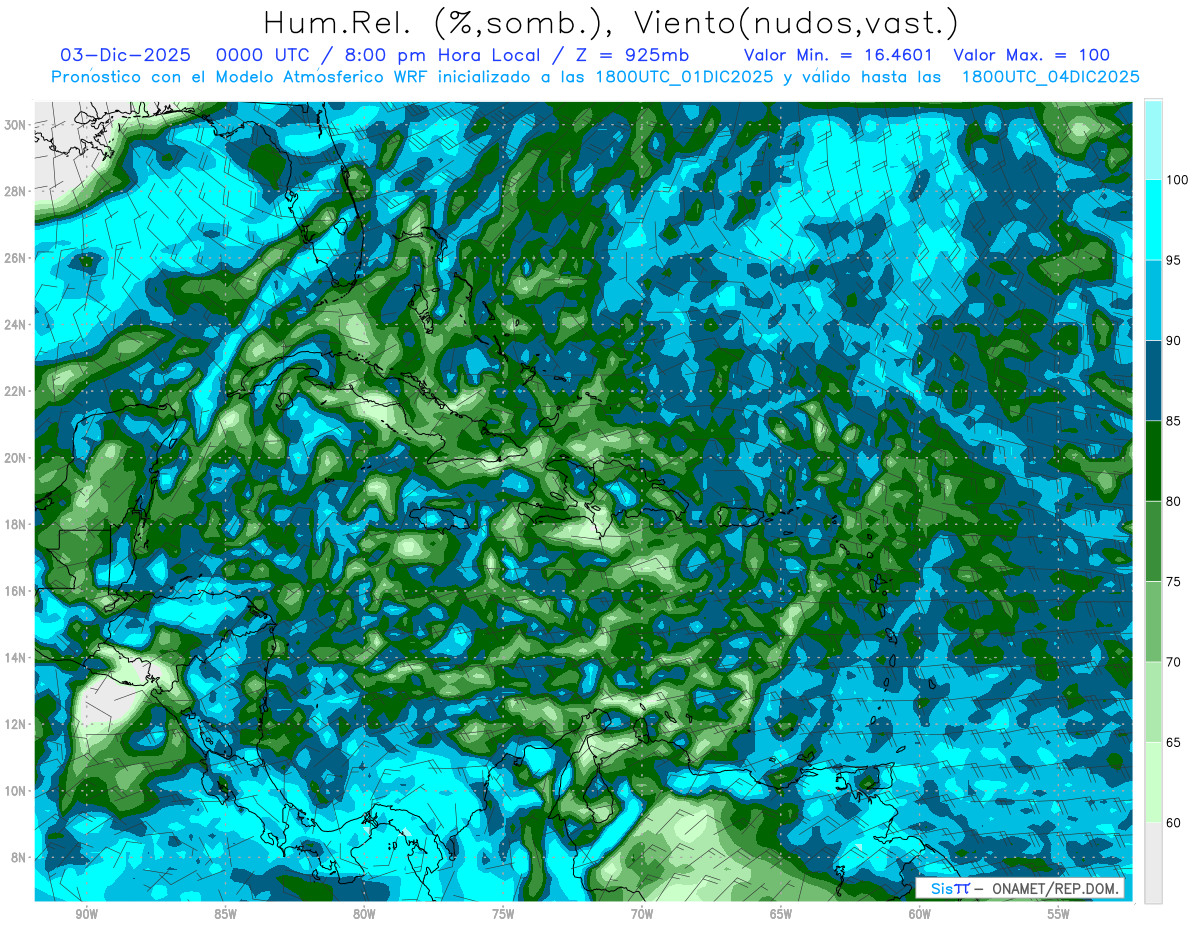
Task: Click the 28N latitude label
Action: 16,191
